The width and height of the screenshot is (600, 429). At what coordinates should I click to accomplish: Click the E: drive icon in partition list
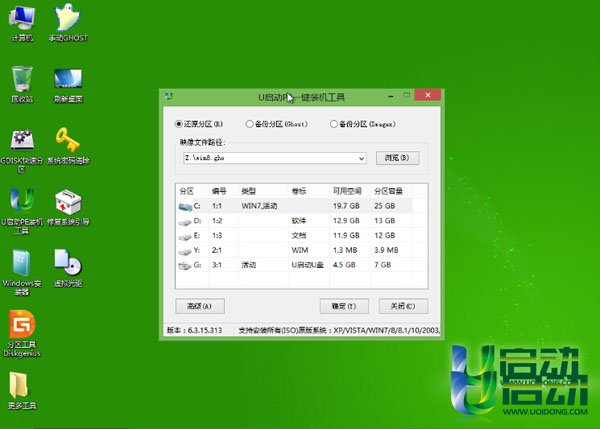[185, 237]
